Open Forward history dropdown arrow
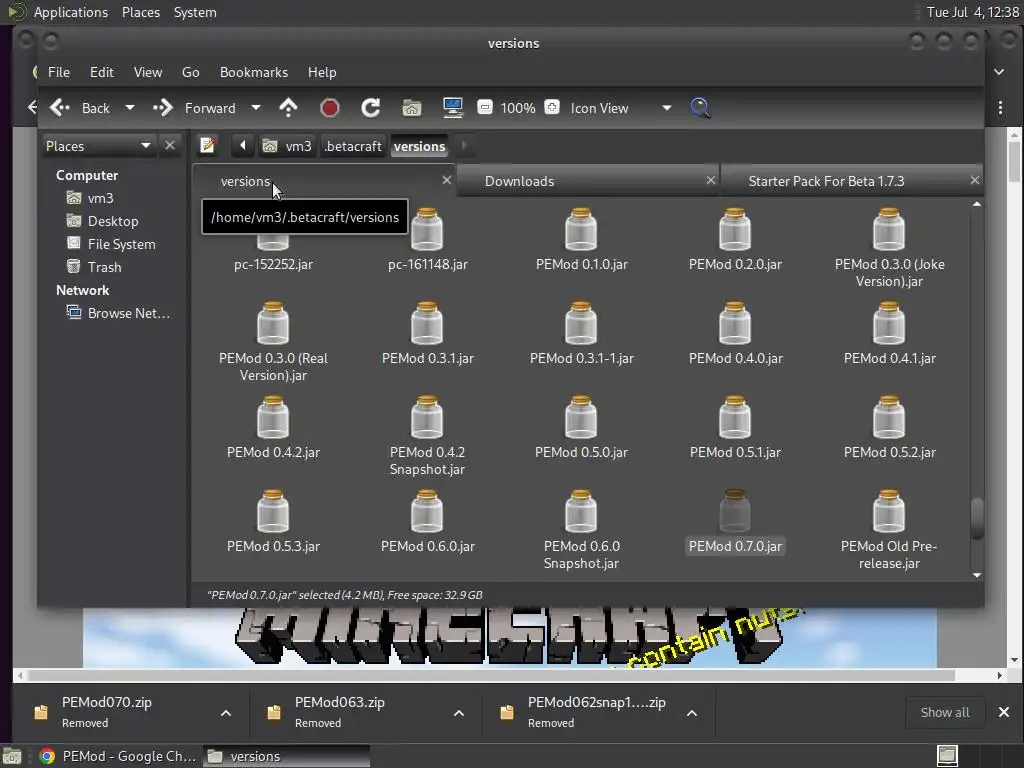Viewport: 1024px width, 768px height. tap(256, 108)
